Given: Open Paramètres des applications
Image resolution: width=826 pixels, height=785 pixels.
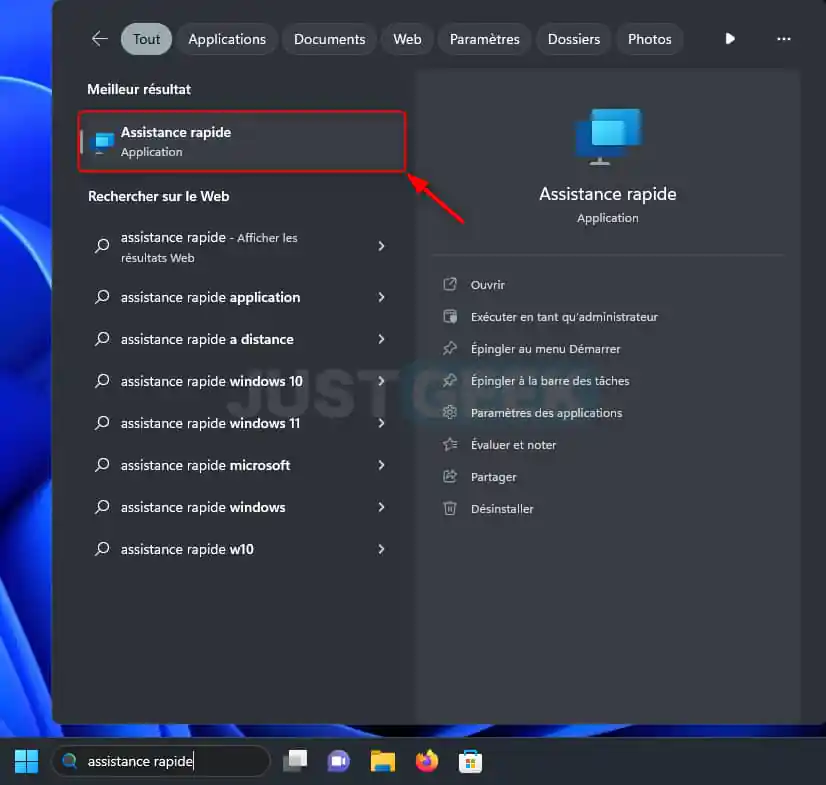Looking at the screenshot, I should coord(546,413).
